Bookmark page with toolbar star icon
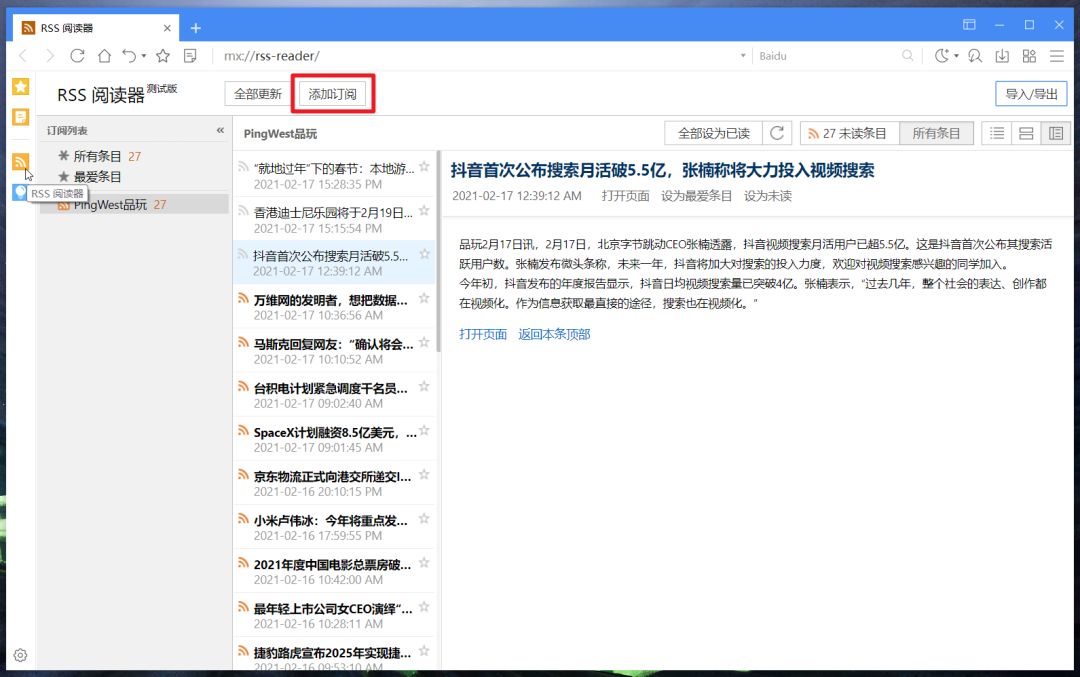 point(163,56)
